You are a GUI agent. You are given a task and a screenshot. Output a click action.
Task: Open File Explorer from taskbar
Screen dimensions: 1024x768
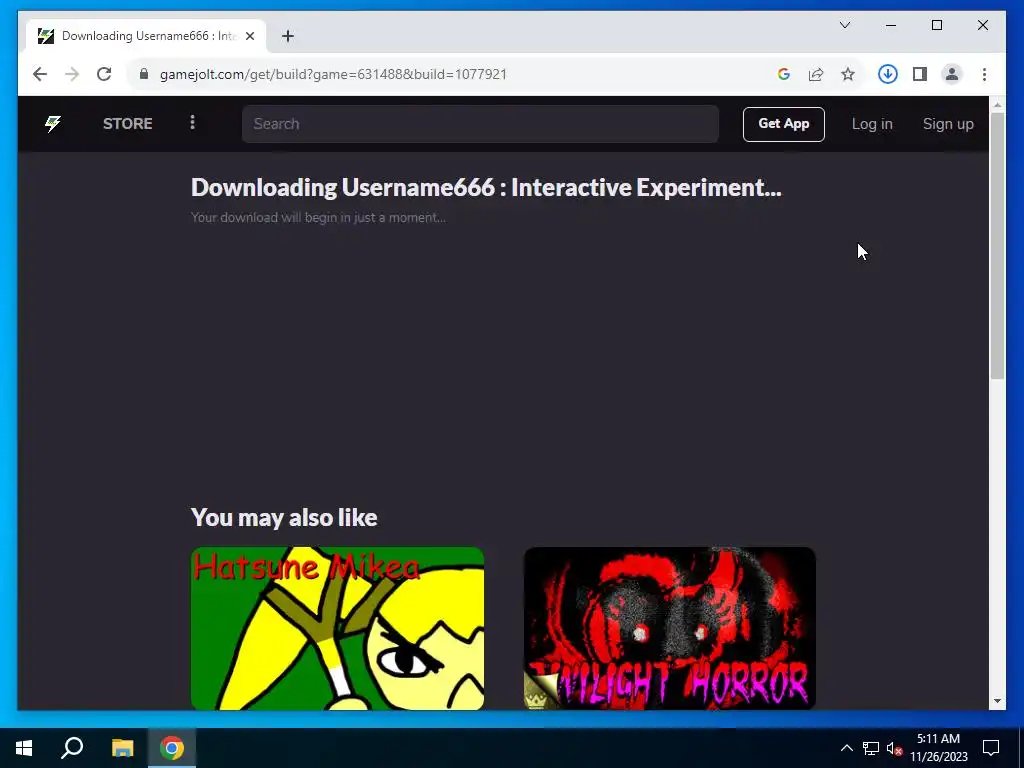(x=122, y=748)
